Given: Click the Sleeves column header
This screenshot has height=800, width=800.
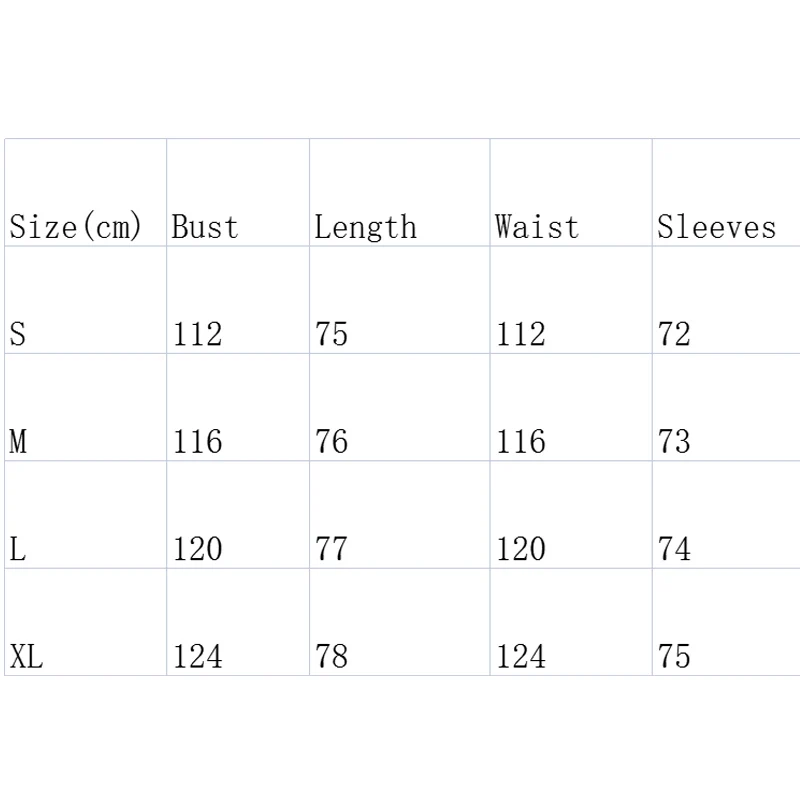Looking at the screenshot, I should pos(716,227).
